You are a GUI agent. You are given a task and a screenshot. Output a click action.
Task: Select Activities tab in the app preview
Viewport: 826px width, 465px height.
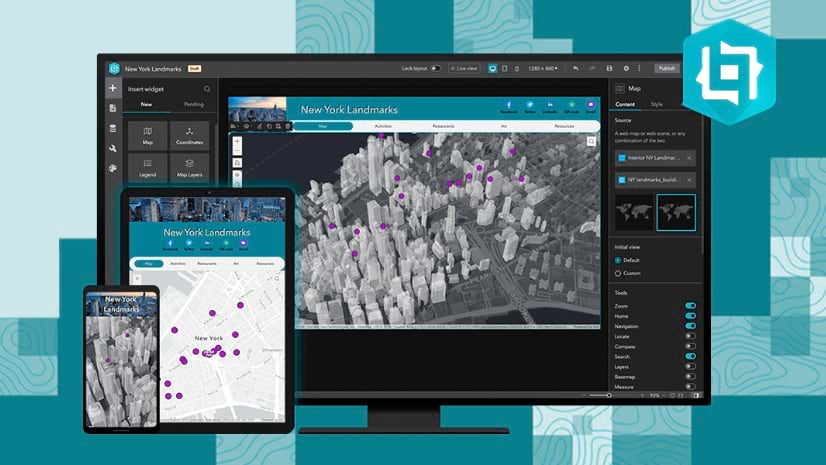click(x=383, y=126)
